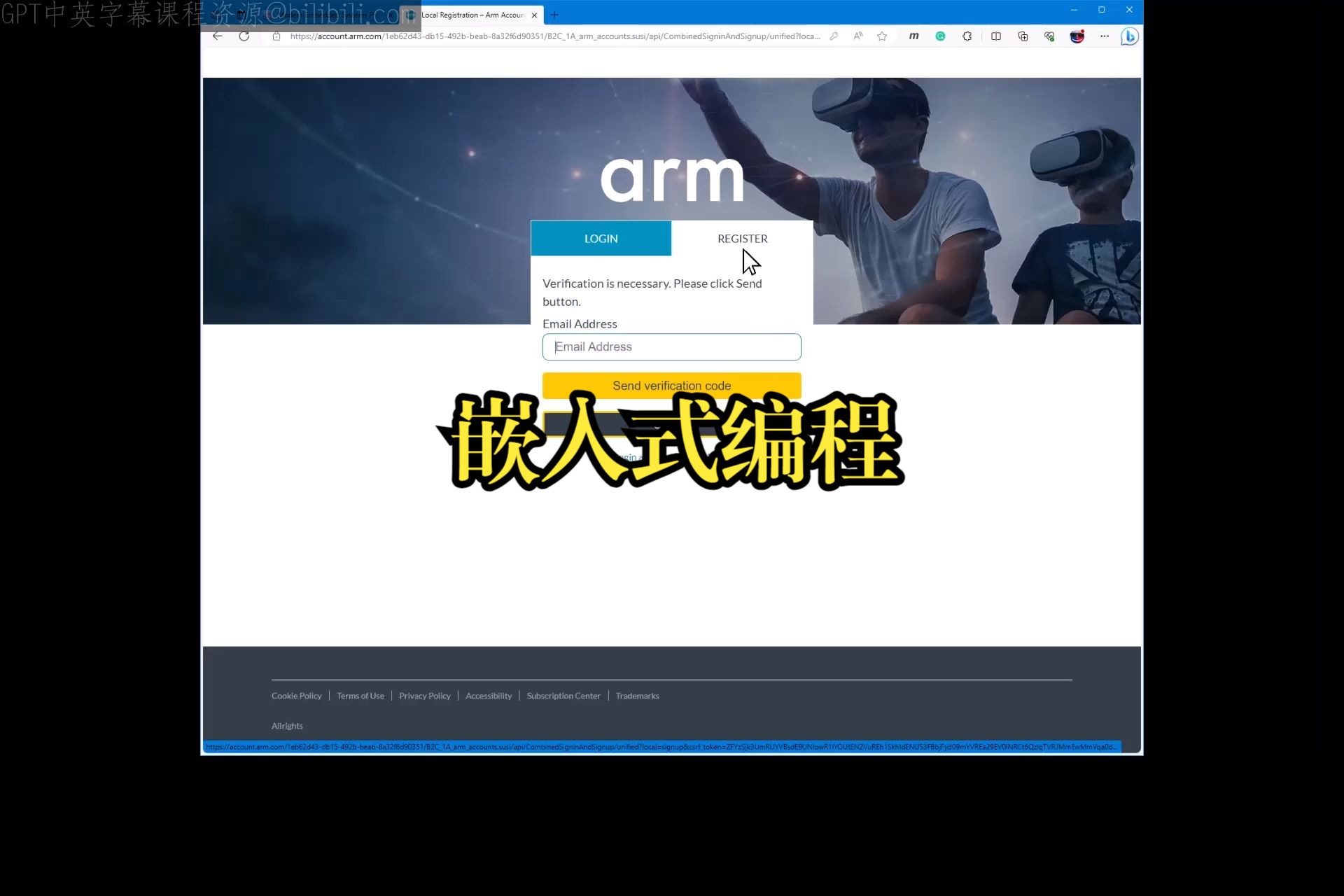Open the Cookie Policy link
This screenshot has height=896, width=1344.
(297, 696)
